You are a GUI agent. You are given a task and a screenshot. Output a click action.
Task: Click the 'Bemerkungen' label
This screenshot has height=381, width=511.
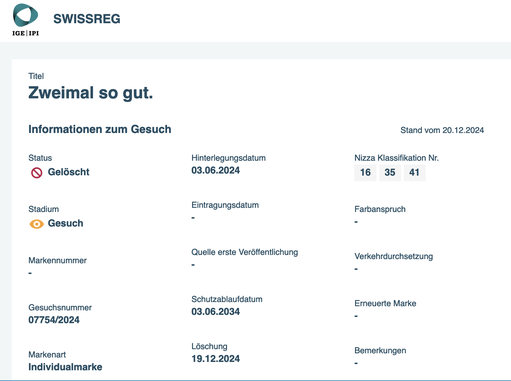click(380, 351)
